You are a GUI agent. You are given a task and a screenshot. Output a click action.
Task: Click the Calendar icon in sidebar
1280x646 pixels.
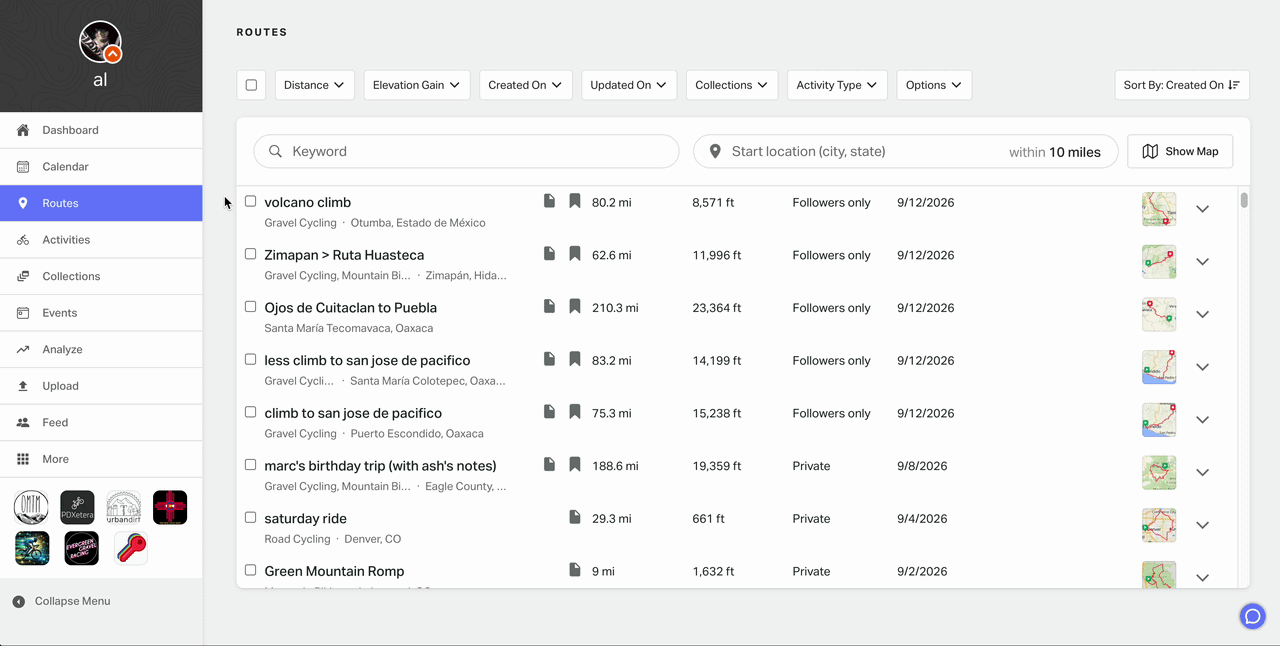tap(23, 167)
